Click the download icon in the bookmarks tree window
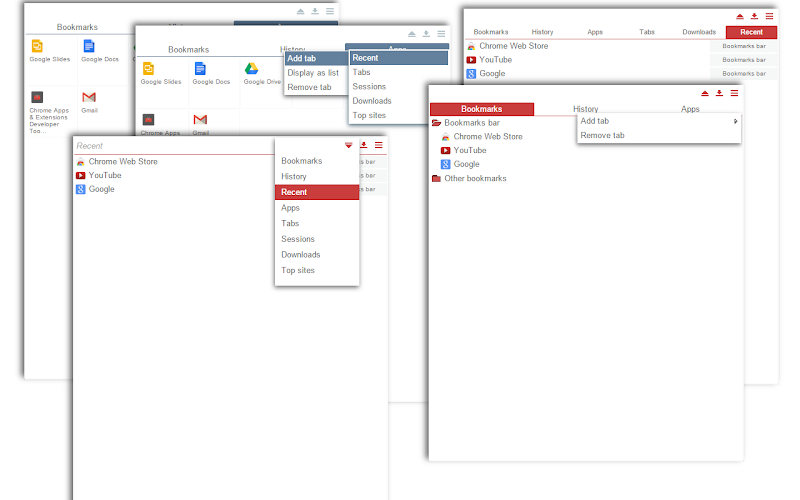Screen dimensions: 800x500 [719, 93]
